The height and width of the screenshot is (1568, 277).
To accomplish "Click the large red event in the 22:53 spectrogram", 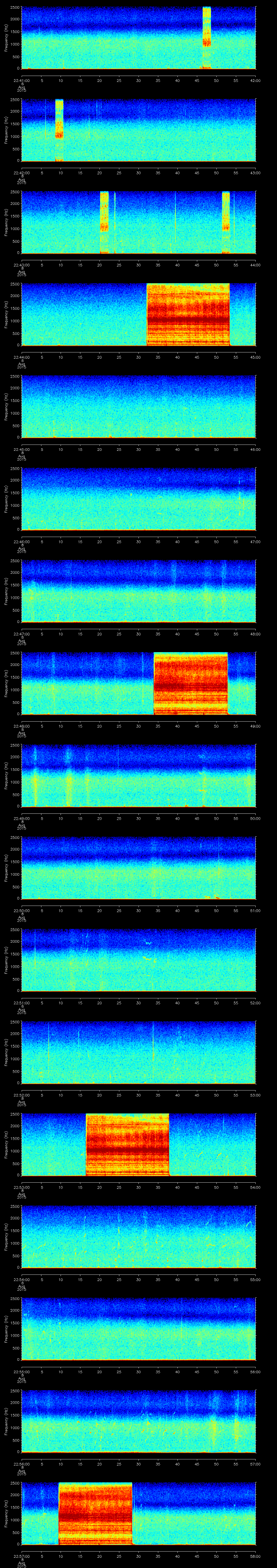I will [127, 1144].
